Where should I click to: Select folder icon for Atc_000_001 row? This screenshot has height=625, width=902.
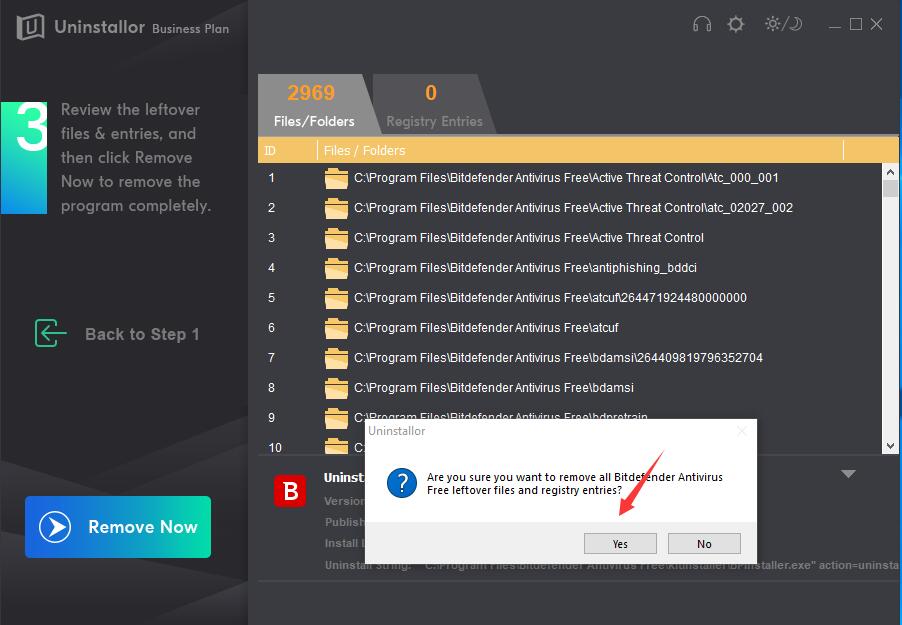coord(336,178)
